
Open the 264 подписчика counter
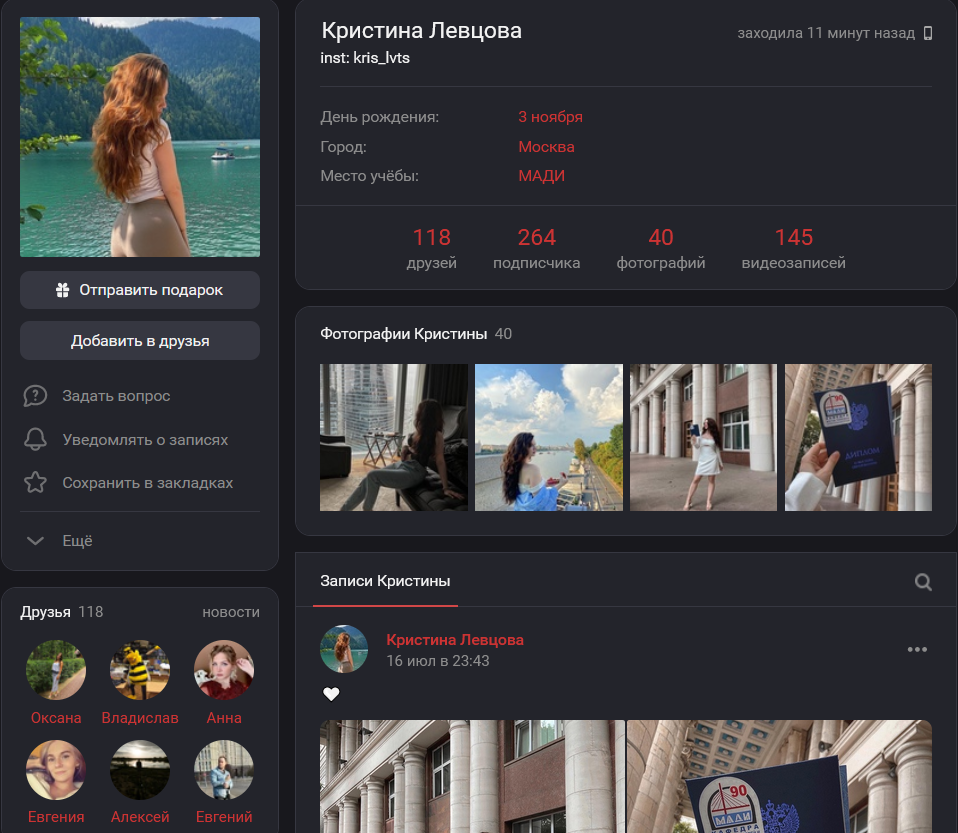coord(536,248)
